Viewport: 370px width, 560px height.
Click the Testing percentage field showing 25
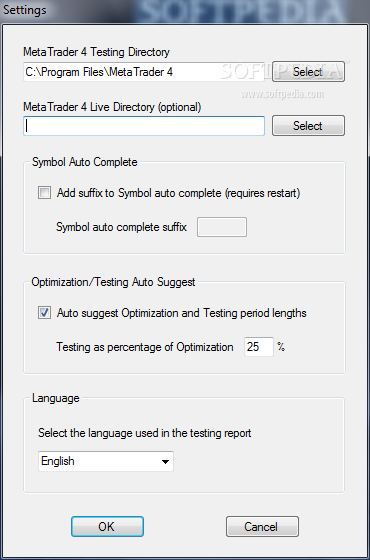259,347
